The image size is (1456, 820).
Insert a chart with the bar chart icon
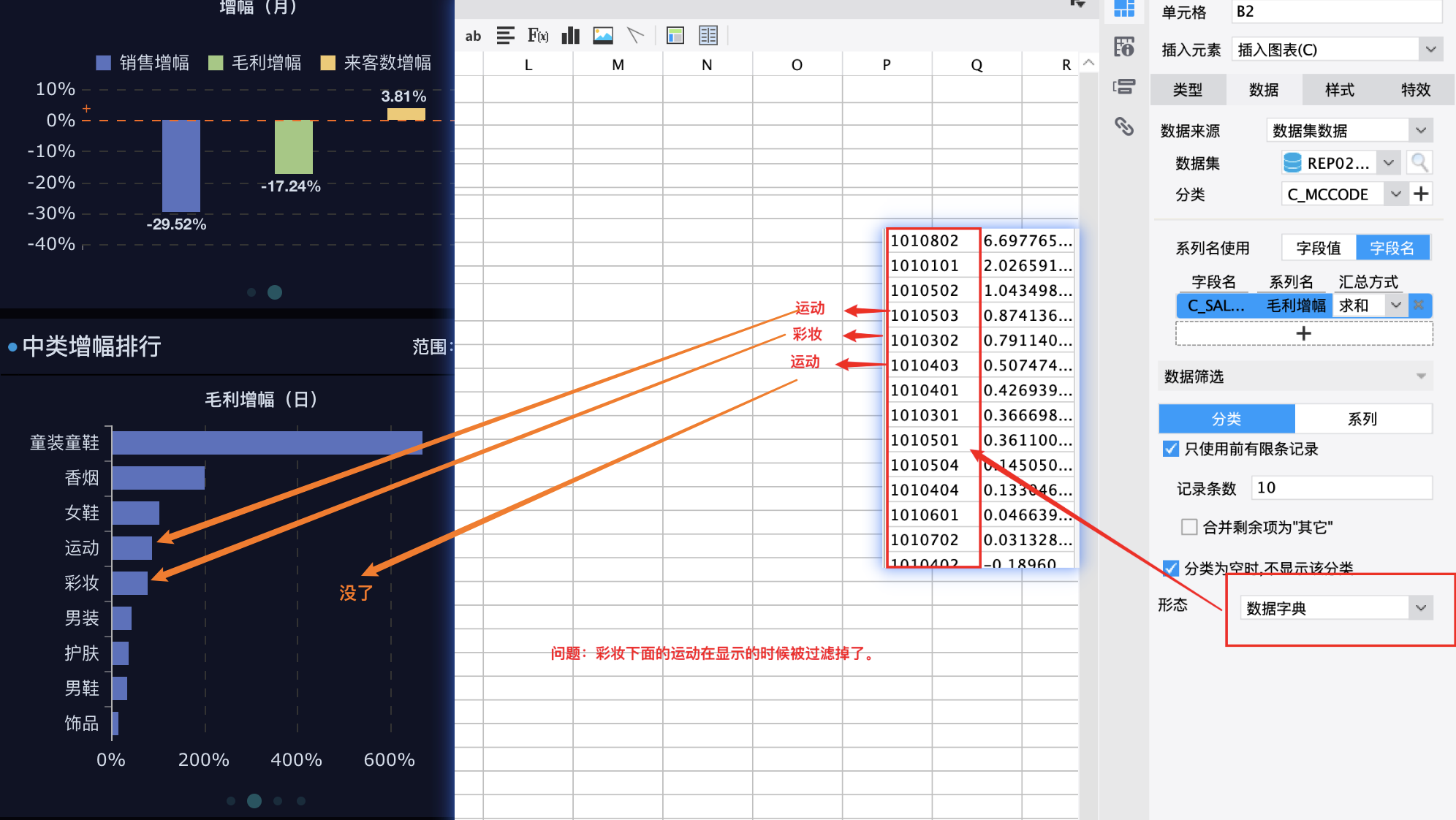570,36
